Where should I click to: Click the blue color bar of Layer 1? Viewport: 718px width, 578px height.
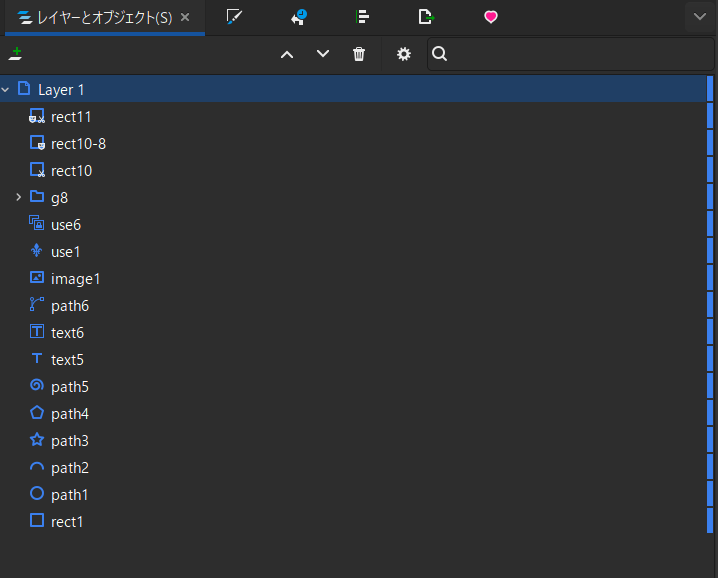pyautogui.click(x=710, y=89)
